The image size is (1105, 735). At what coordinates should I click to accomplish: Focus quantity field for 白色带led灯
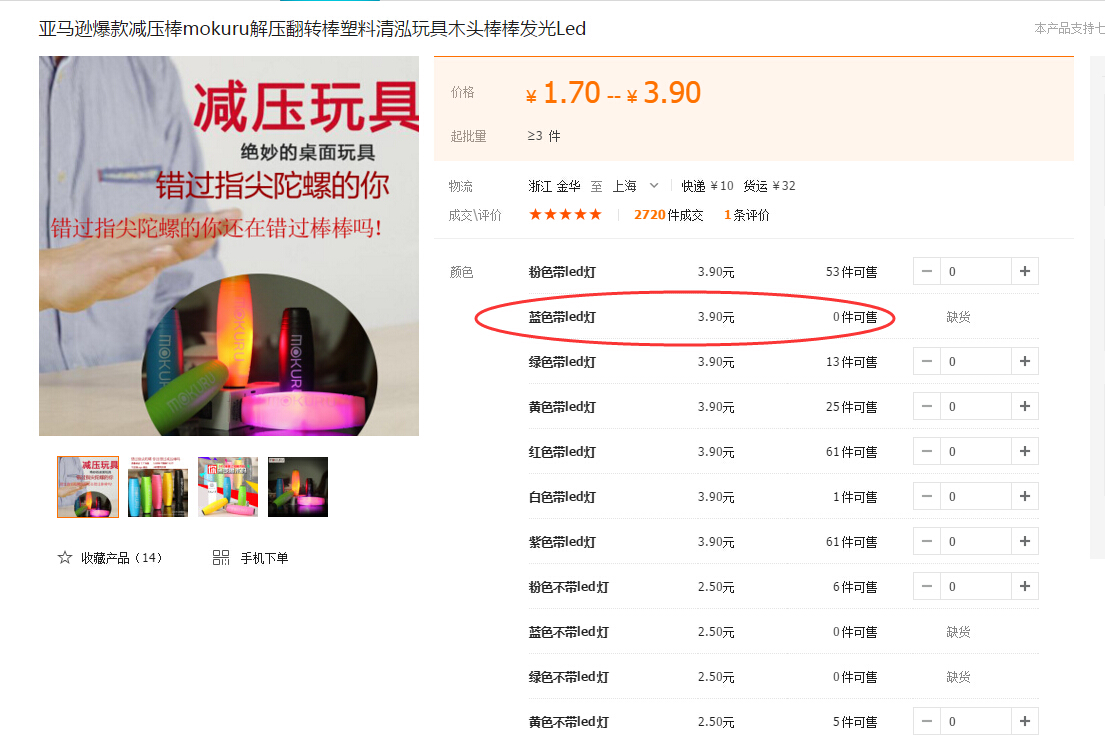[976, 497]
